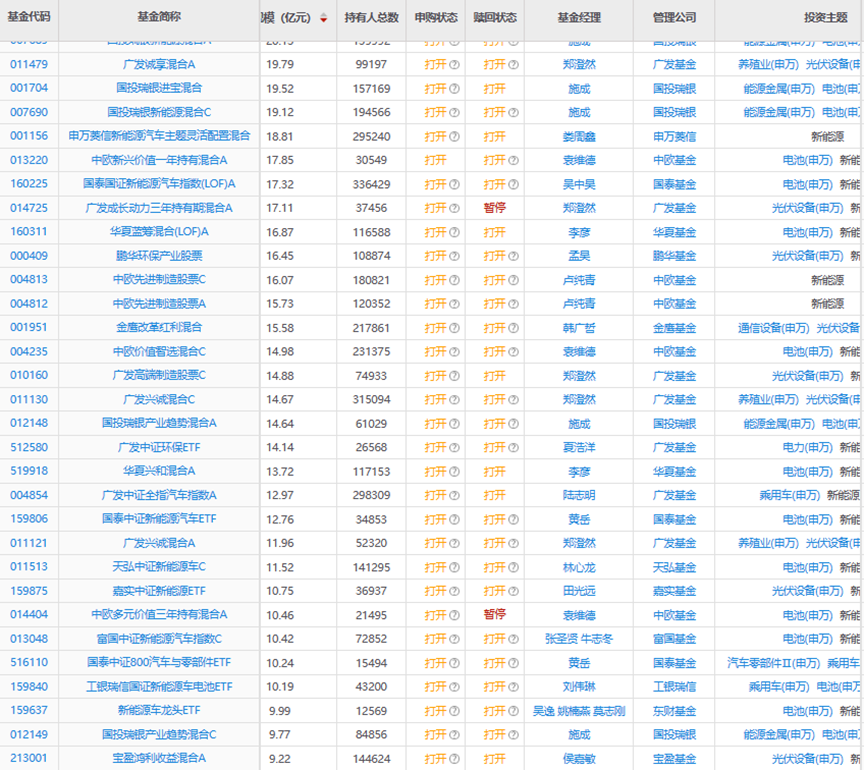Click the 管理公司 column header
864x770 pixels.
[674, 18]
